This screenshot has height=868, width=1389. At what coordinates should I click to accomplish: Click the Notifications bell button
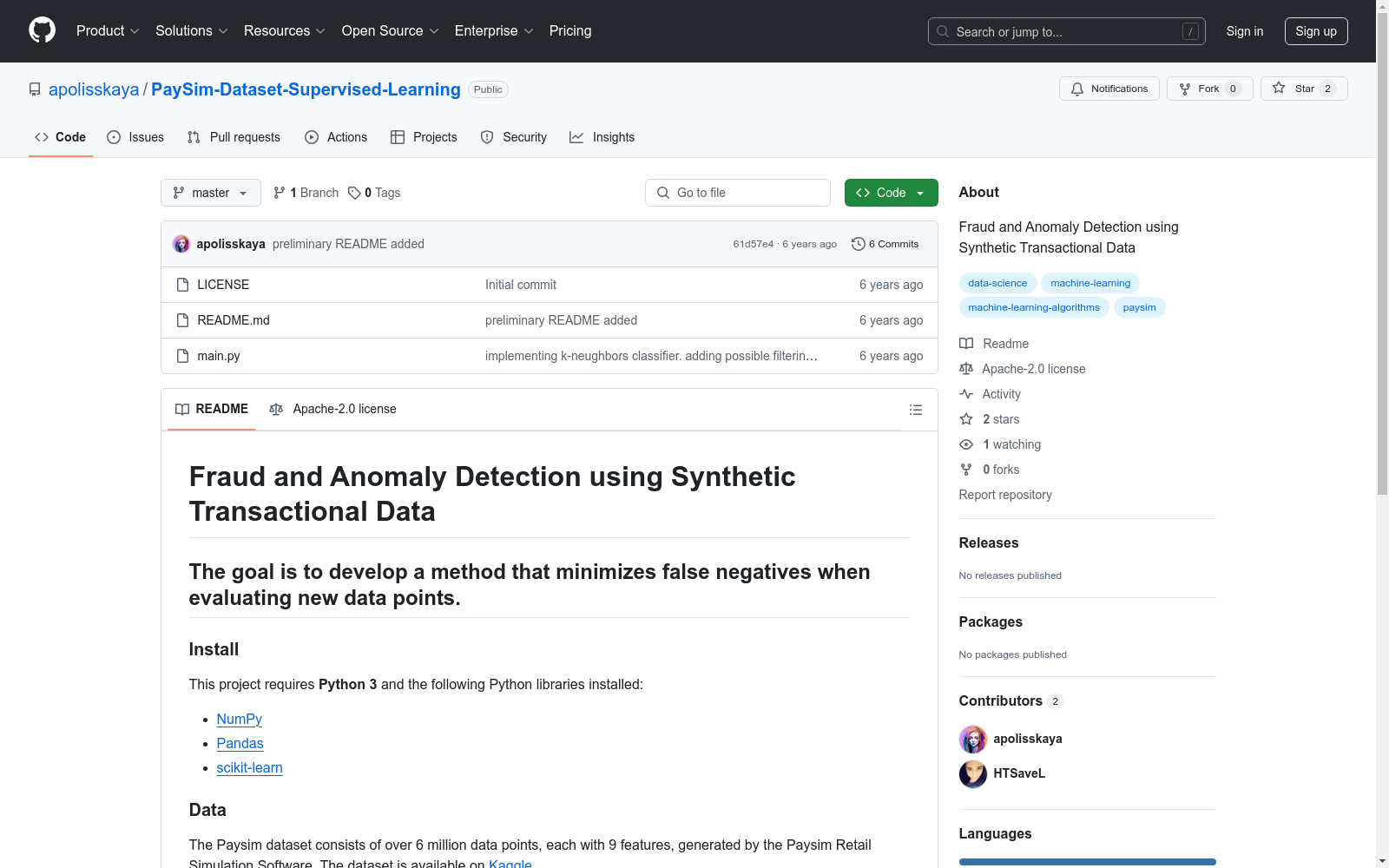click(1109, 89)
